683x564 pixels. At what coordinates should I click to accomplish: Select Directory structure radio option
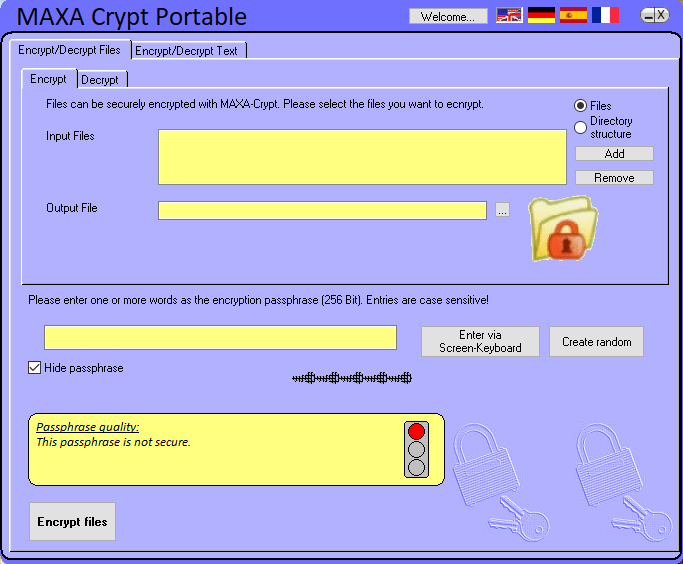[x=580, y=128]
